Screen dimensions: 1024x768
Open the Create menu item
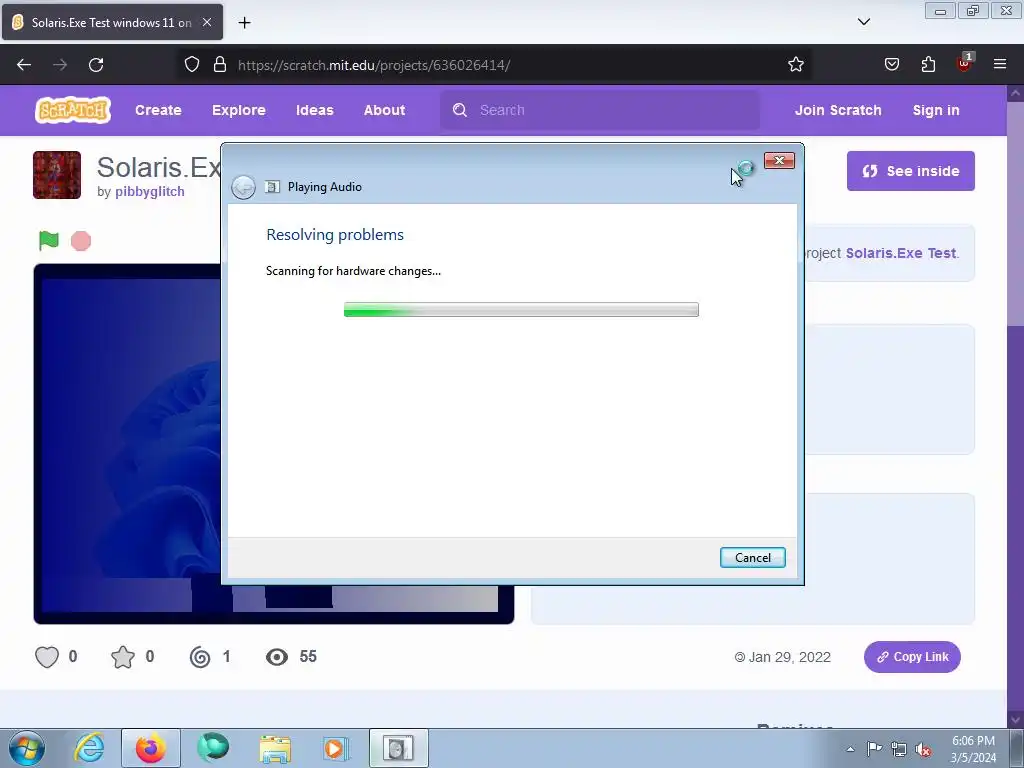click(158, 110)
